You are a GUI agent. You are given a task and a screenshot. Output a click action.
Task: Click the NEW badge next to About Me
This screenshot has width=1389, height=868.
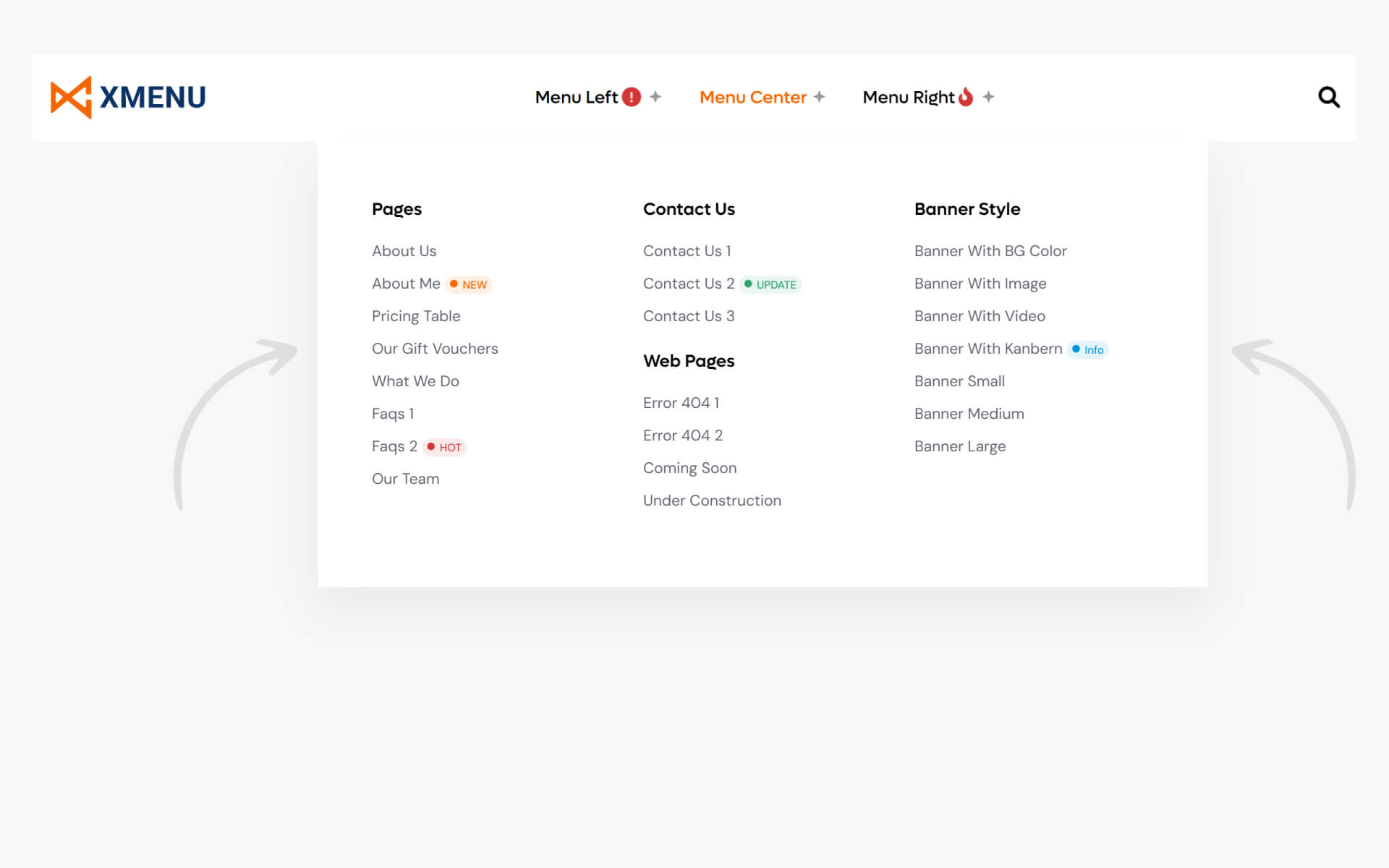point(469,284)
